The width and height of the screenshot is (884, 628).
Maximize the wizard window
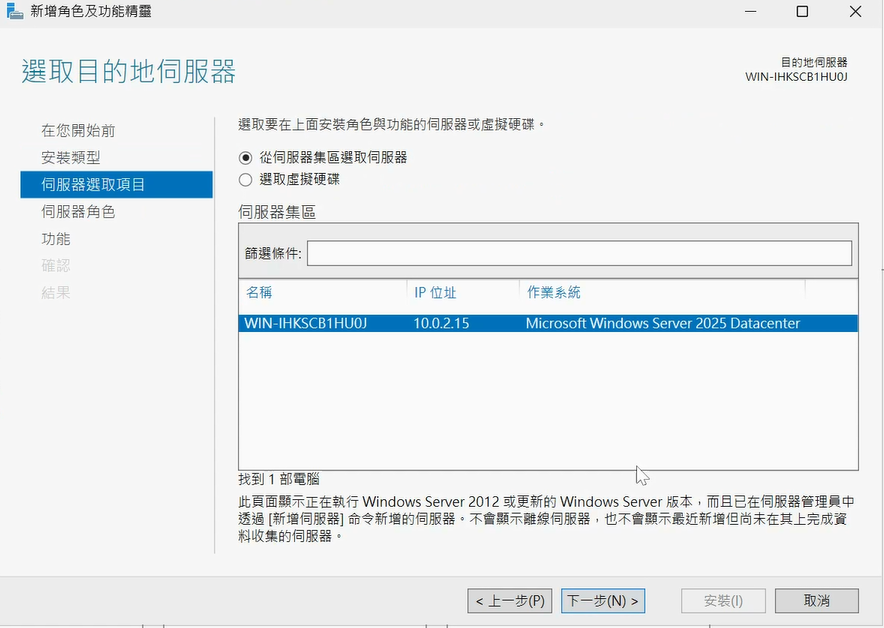pyautogui.click(x=802, y=11)
